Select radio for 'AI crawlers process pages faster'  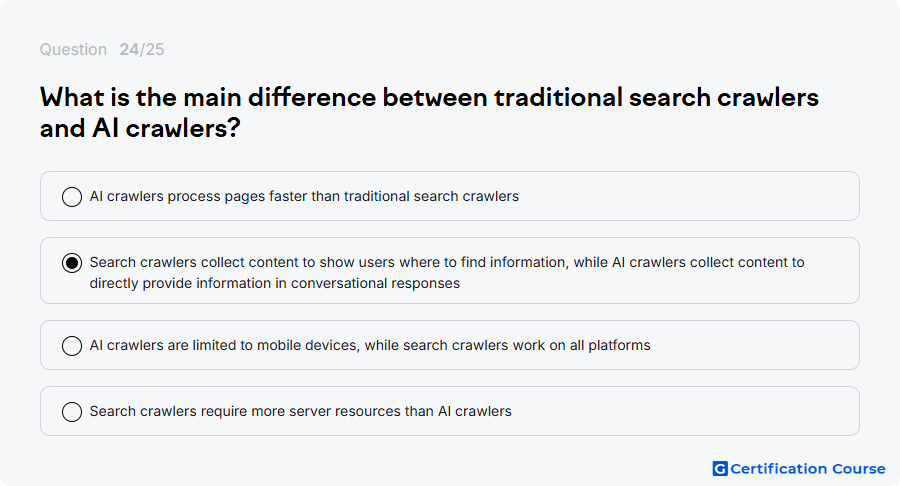click(x=72, y=197)
